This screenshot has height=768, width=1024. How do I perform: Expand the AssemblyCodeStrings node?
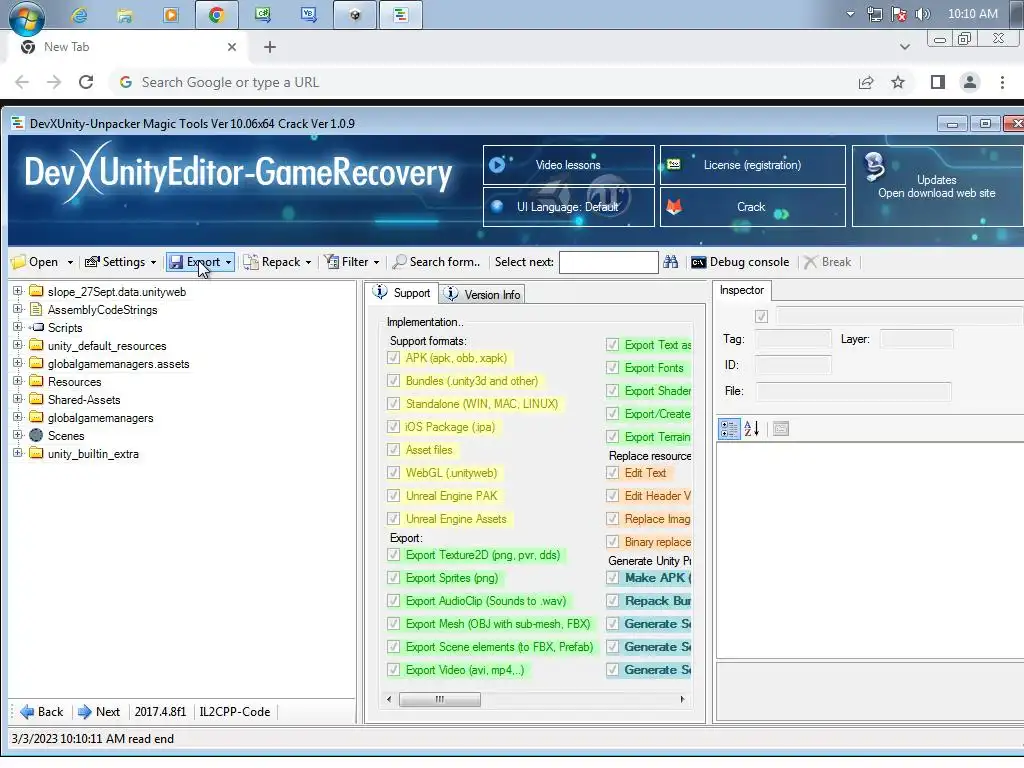[x=18, y=309]
